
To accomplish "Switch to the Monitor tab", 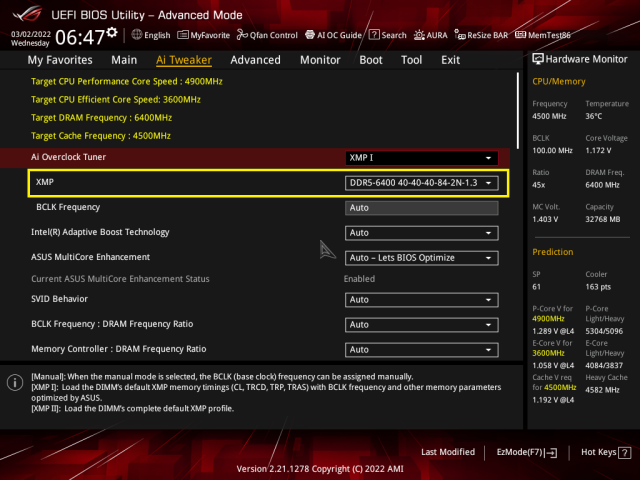I will click(x=320, y=60).
